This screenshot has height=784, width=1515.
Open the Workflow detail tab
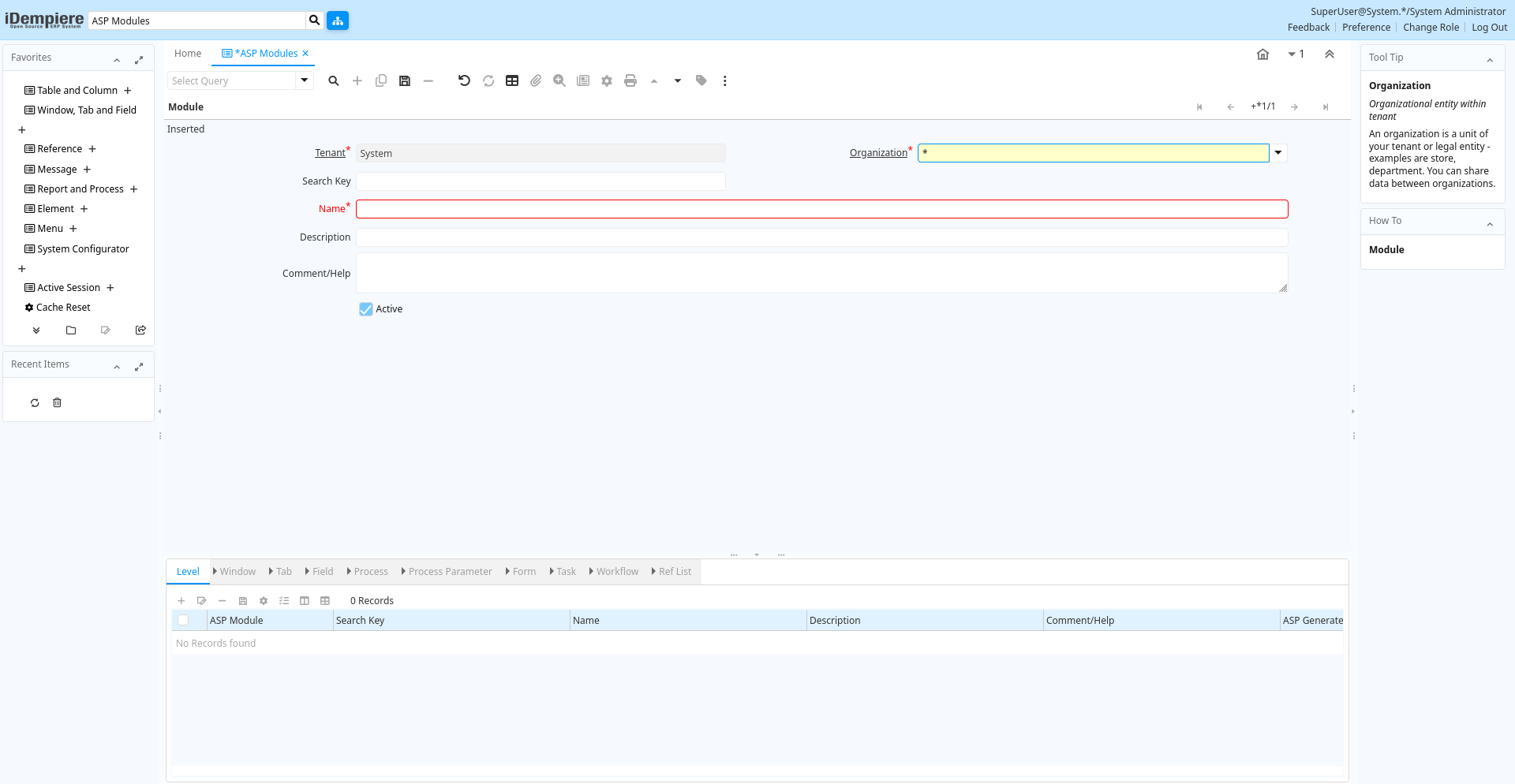616,572
